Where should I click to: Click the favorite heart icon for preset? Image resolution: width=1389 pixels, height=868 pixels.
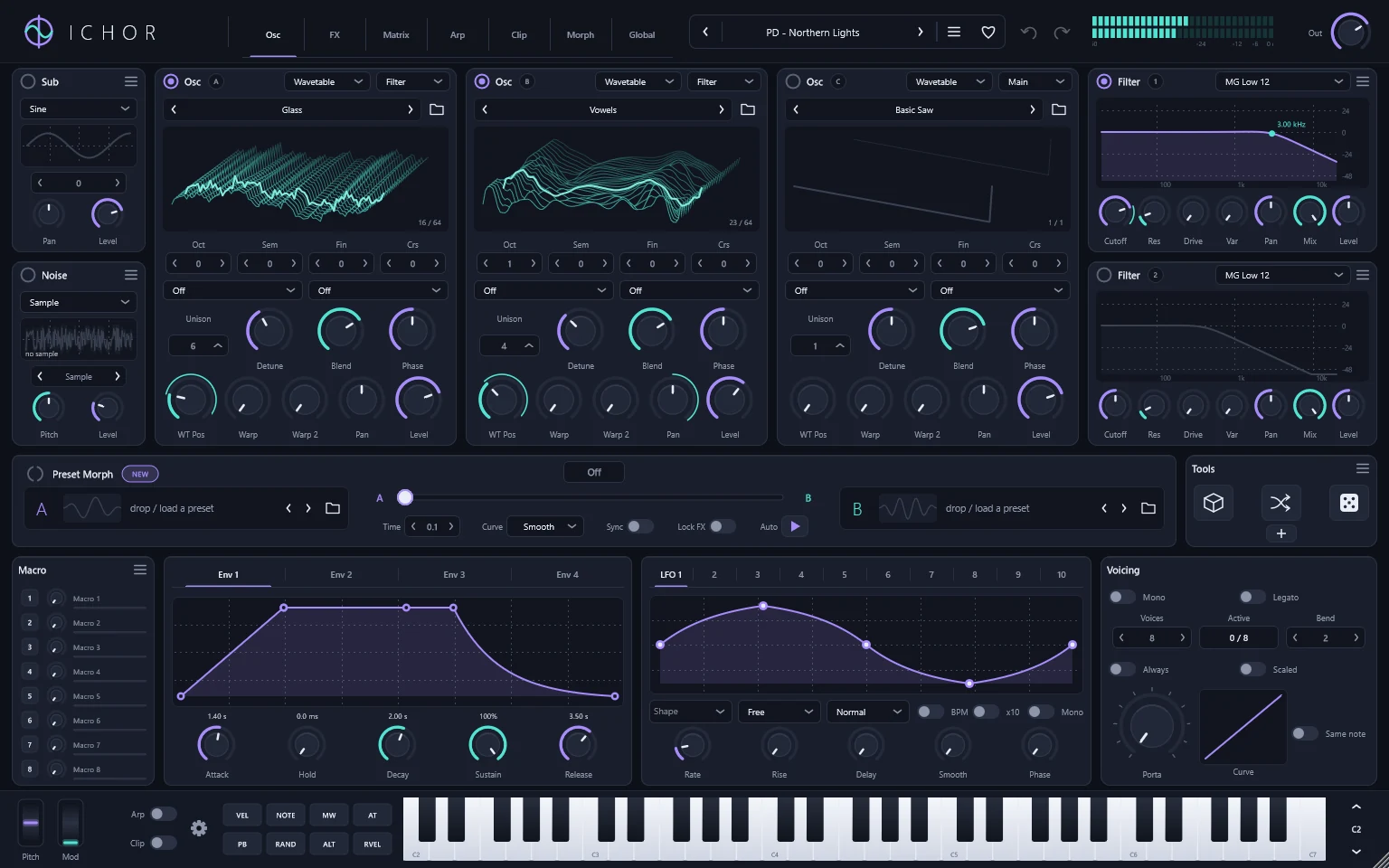pyautogui.click(x=988, y=33)
